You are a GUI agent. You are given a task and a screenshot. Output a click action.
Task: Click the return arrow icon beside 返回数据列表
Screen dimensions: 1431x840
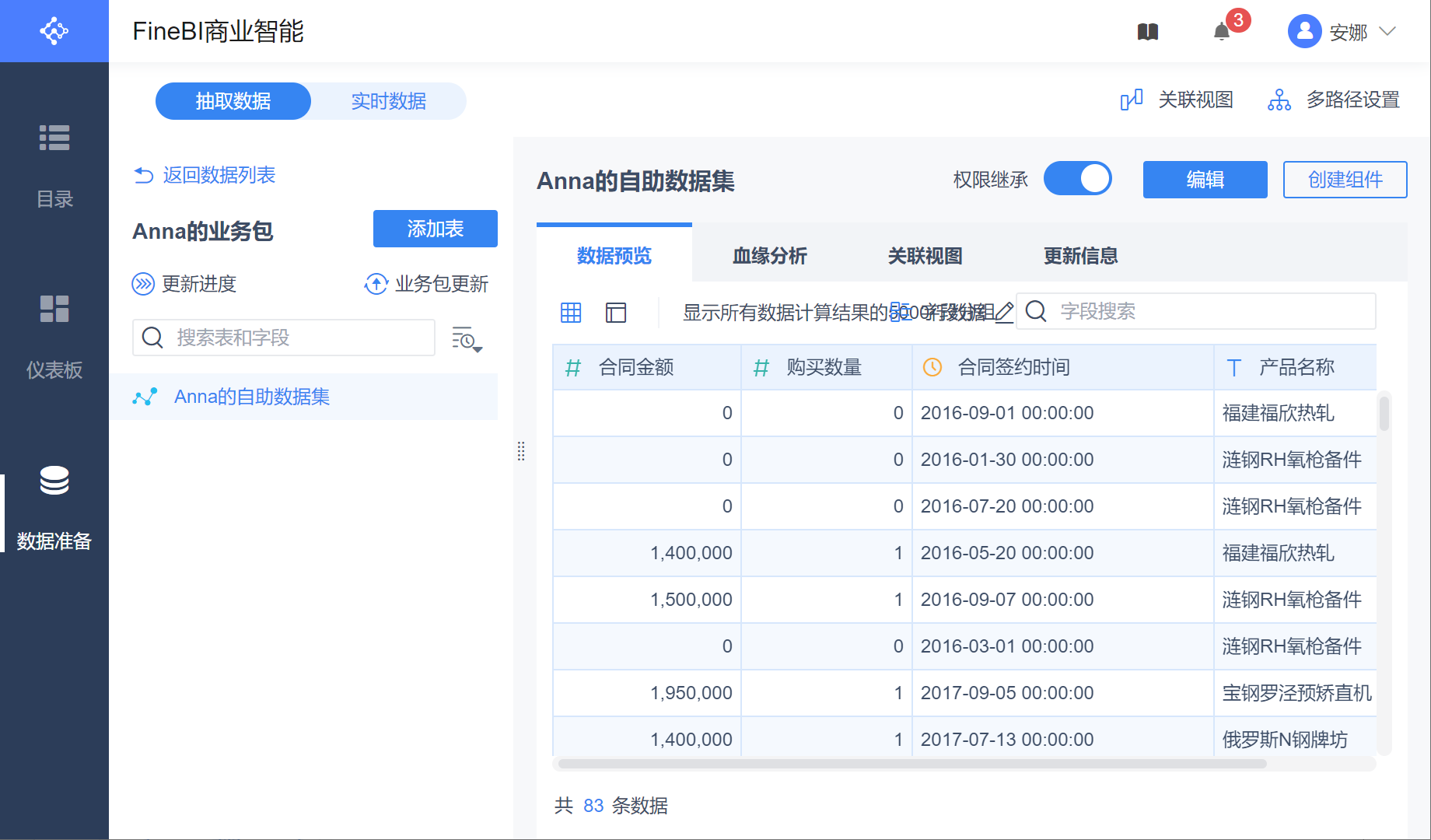pyautogui.click(x=144, y=175)
